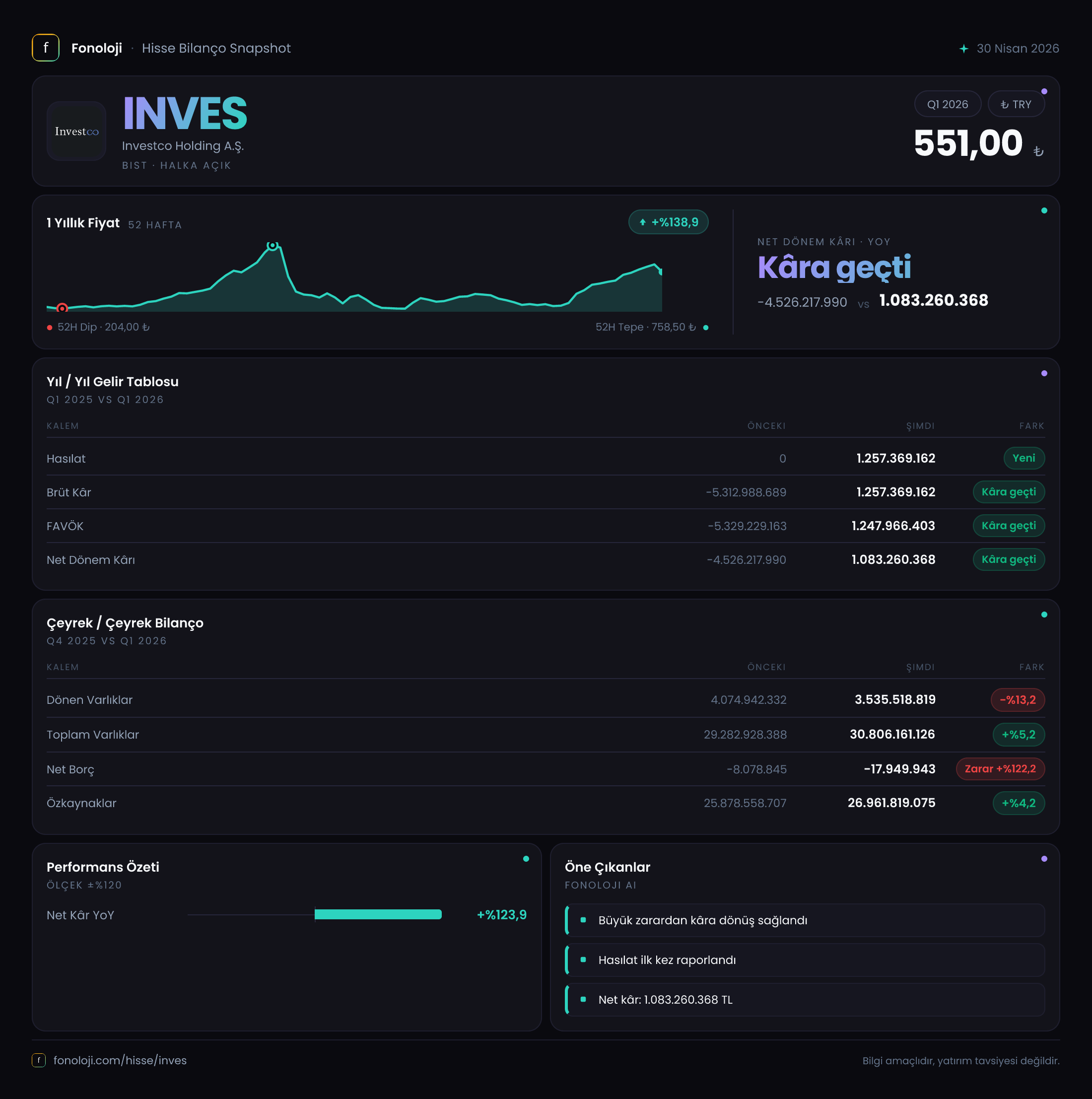This screenshot has height=1099, width=1092.
Task: Click the current FAVÖK value 1.247.966.403
Action: [893, 526]
